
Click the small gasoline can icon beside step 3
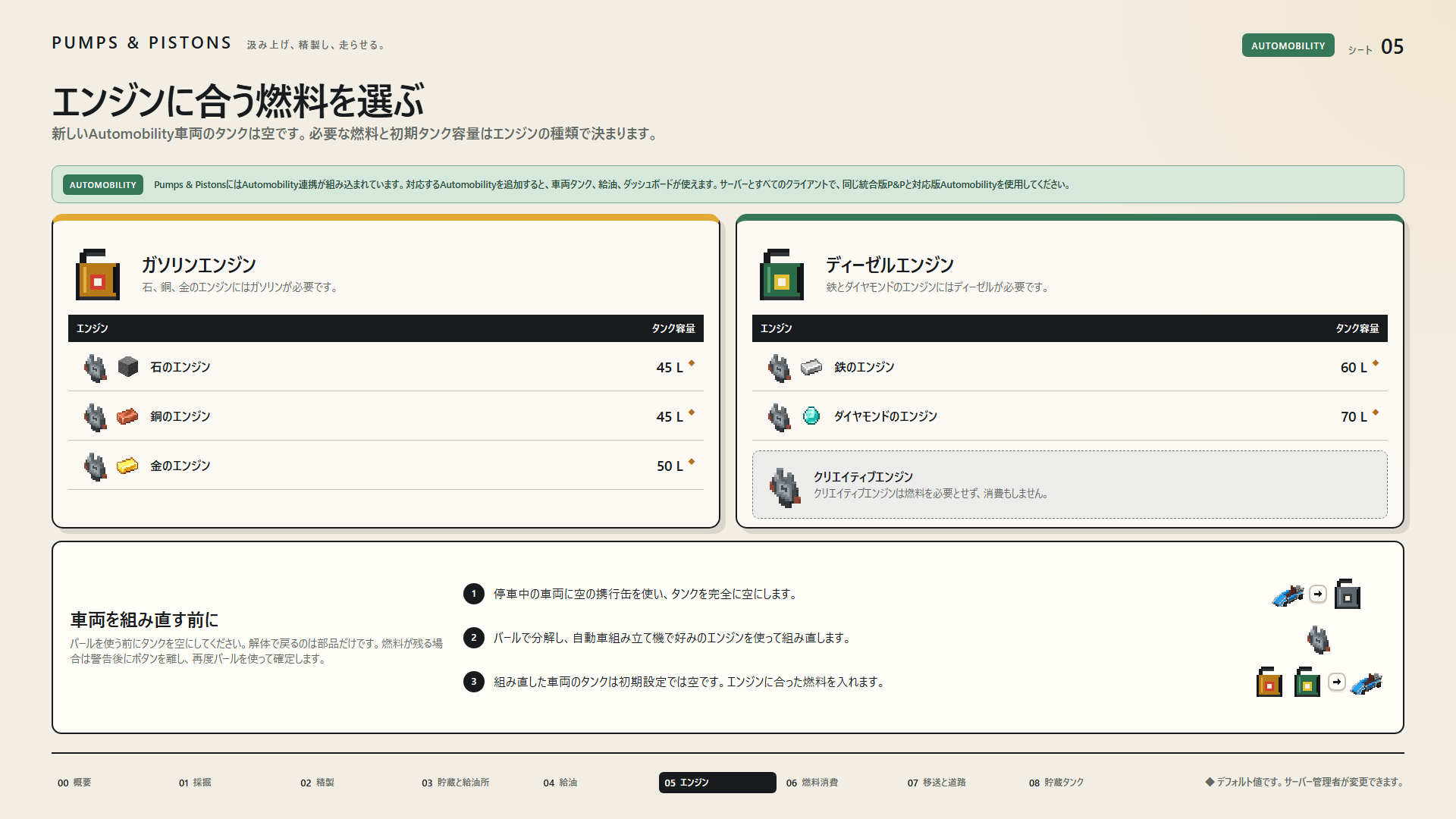(1269, 682)
